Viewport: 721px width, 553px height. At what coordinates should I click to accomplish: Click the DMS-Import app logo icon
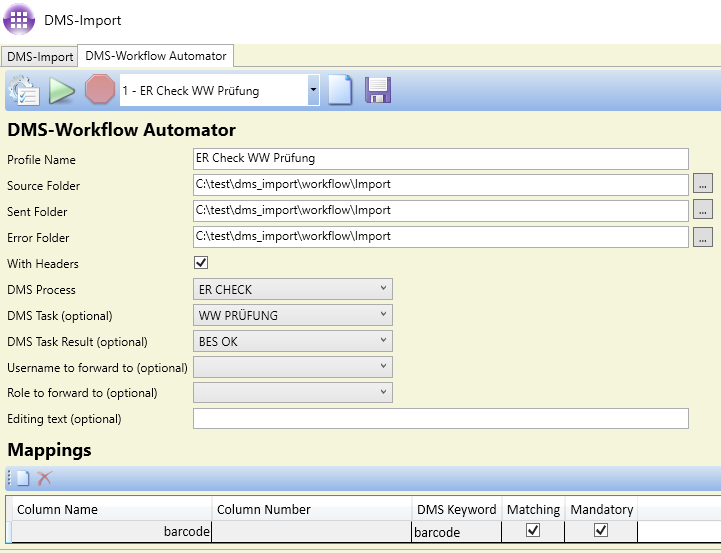point(19,20)
